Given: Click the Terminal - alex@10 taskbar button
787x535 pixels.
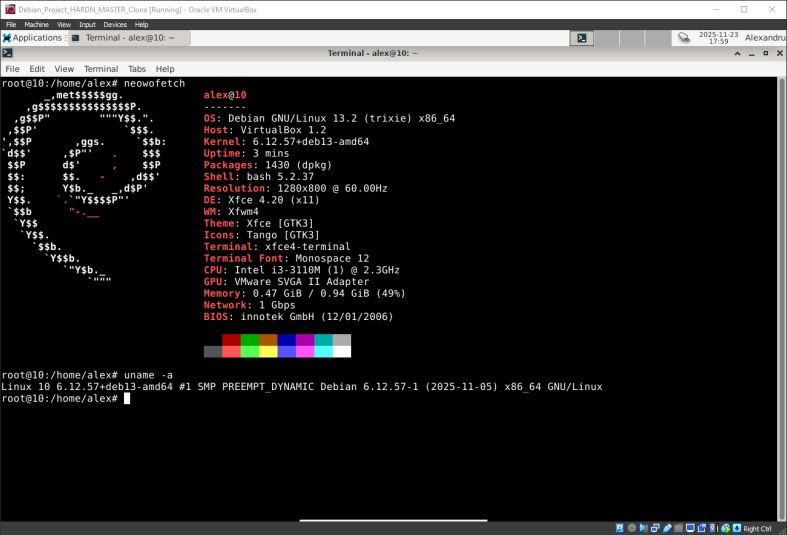Looking at the screenshot, I should click(x=129, y=38).
